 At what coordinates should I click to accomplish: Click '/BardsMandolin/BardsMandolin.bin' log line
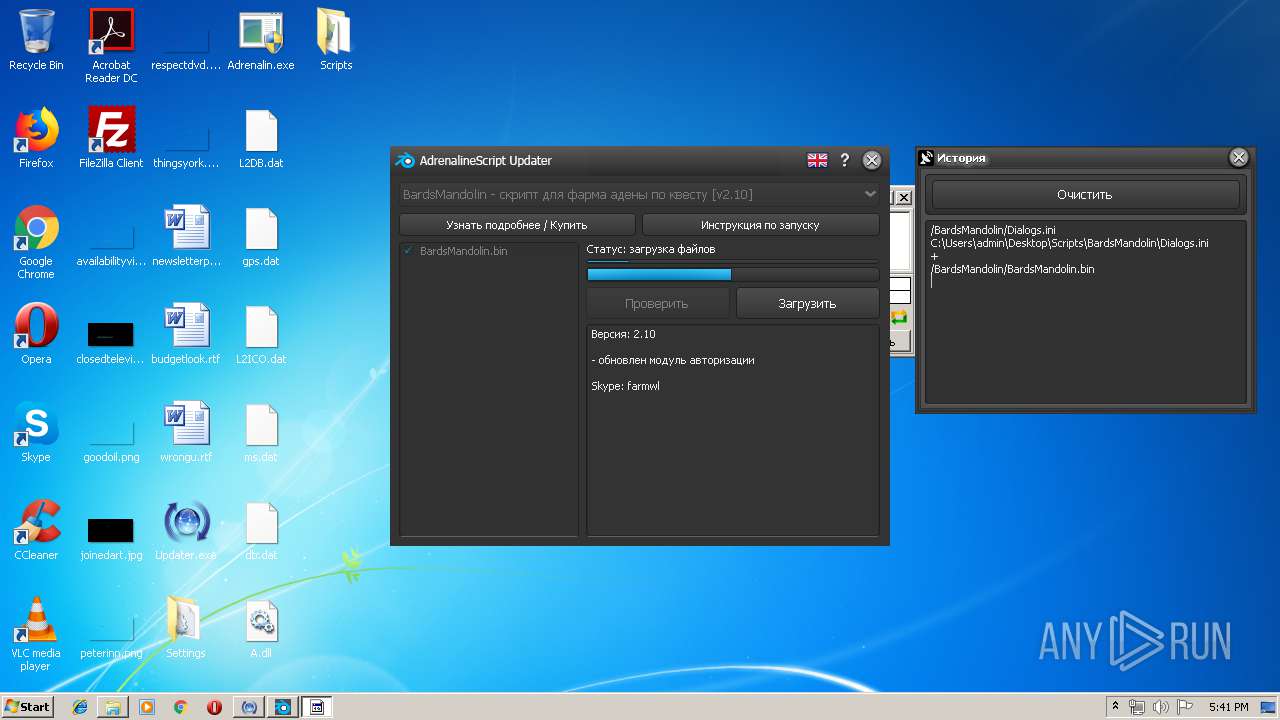pos(1012,269)
